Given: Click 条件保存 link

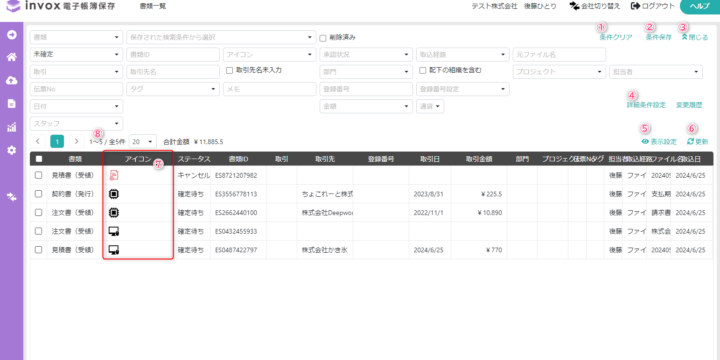Looking at the screenshot, I should tap(658, 38).
